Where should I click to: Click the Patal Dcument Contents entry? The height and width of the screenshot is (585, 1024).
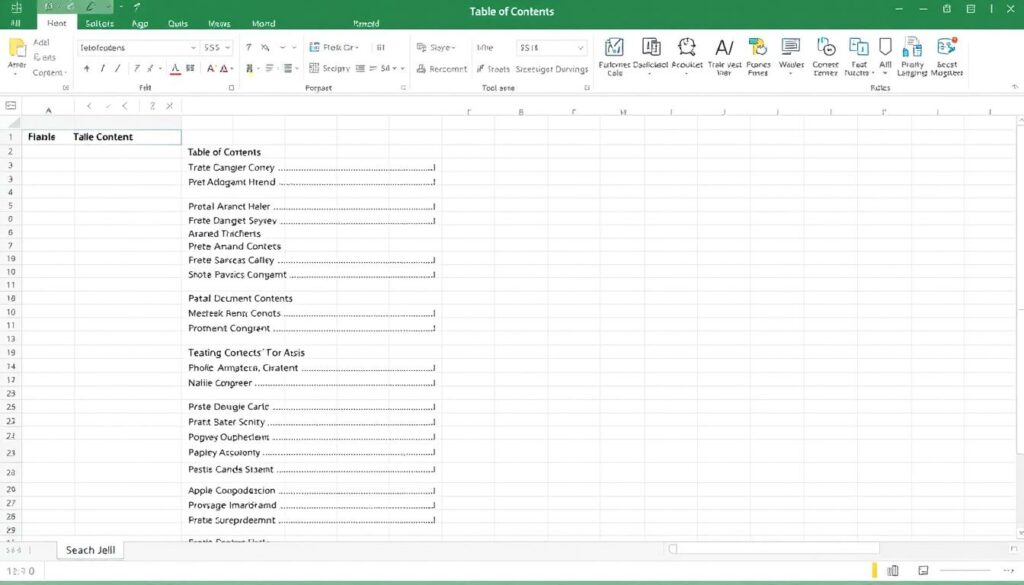coord(240,298)
